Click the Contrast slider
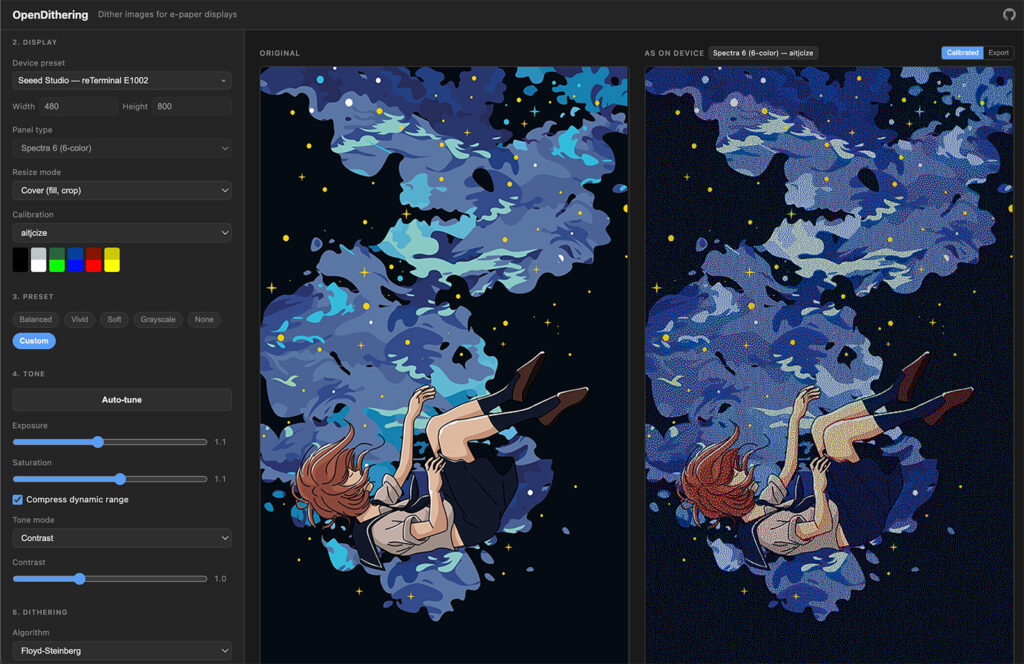Screen dimensions: 1024x664 pyautogui.click(x=110, y=578)
